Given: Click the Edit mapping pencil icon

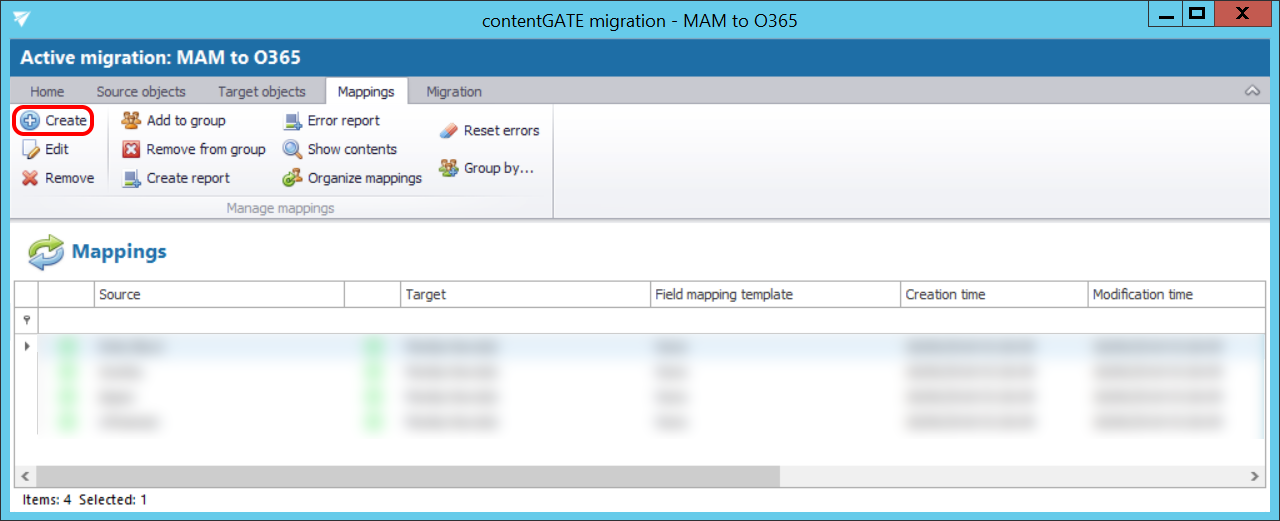Looking at the screenshot, I should click(x=30, y=149).
